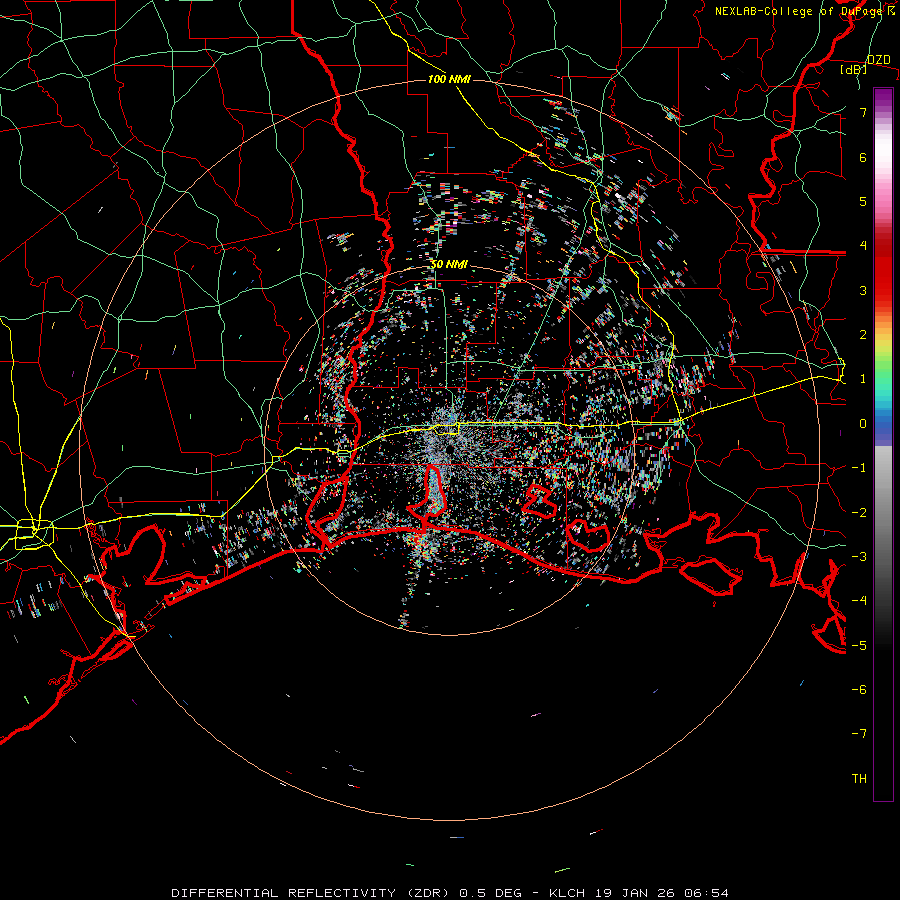Click the NEXLAB-College of DuPage credit text
Viewport: 900px width, 900px height.
click(804, 11)
